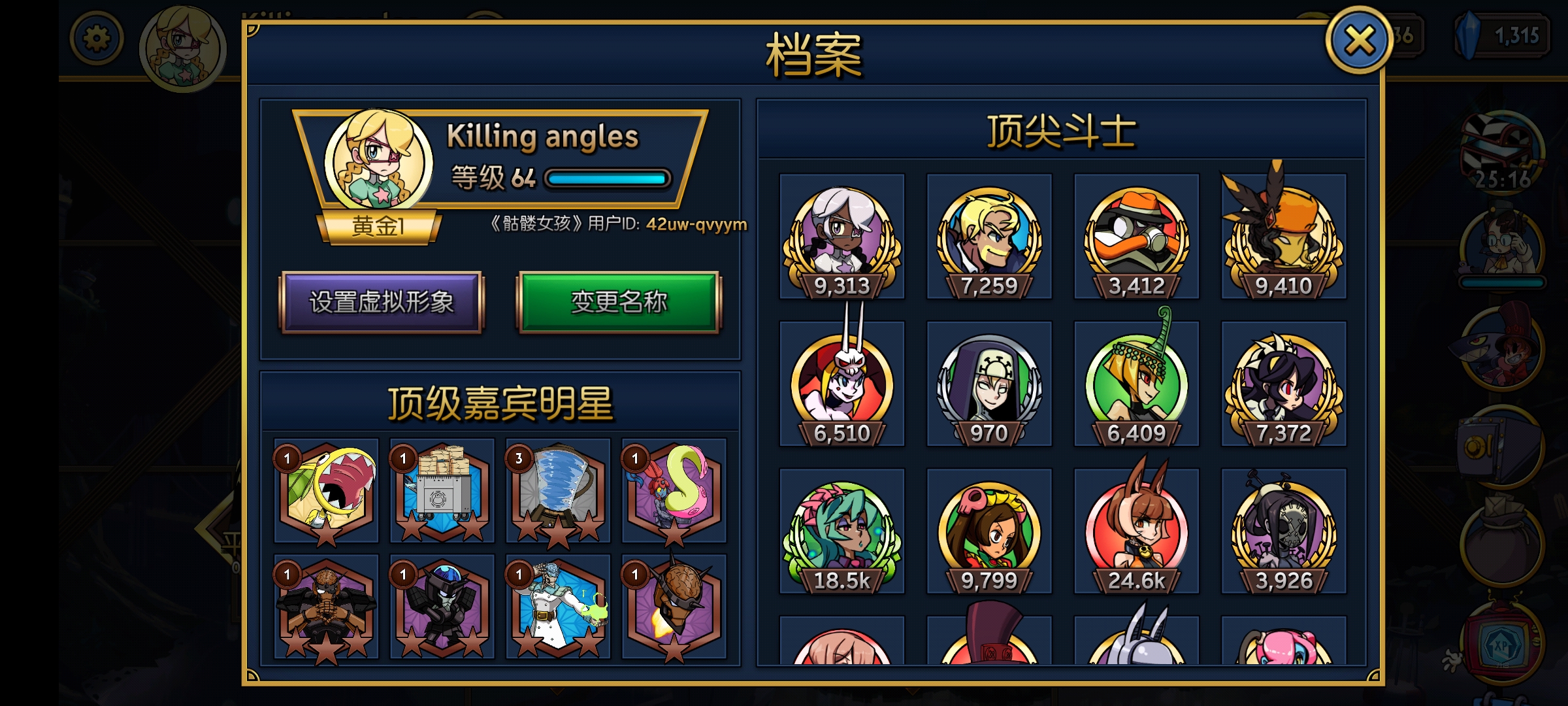Choose the pink serpent guest star
Viewport: 1568px width, 706px height.
click(674, 492)
